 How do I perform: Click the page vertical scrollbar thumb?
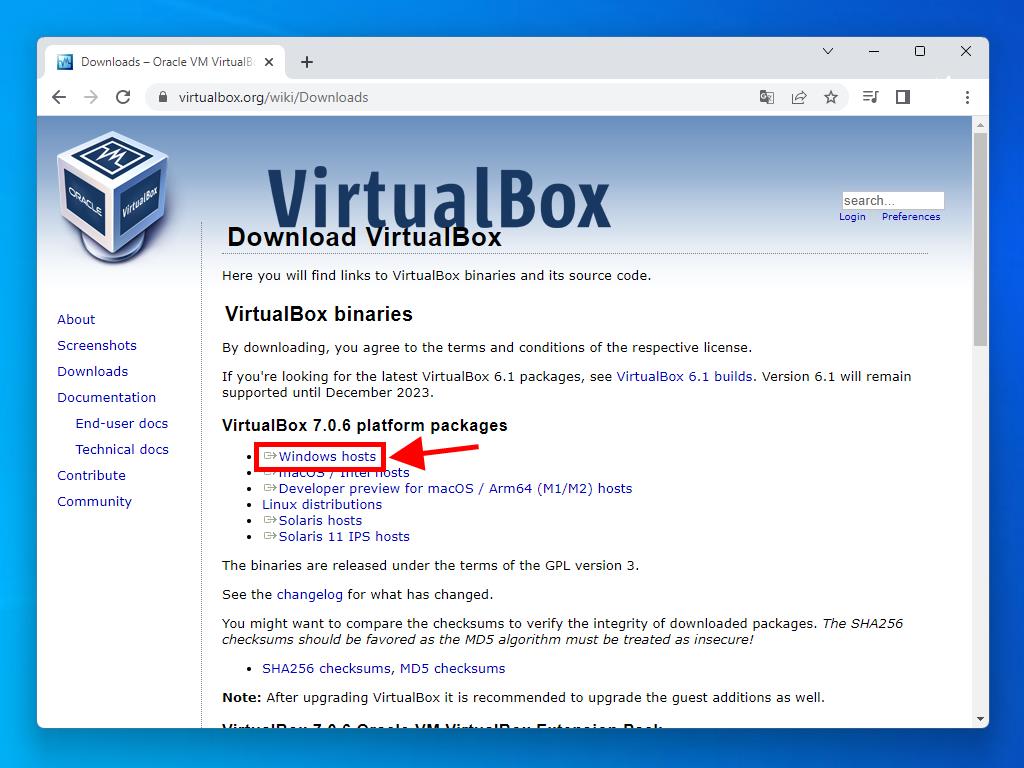(980, 240)
